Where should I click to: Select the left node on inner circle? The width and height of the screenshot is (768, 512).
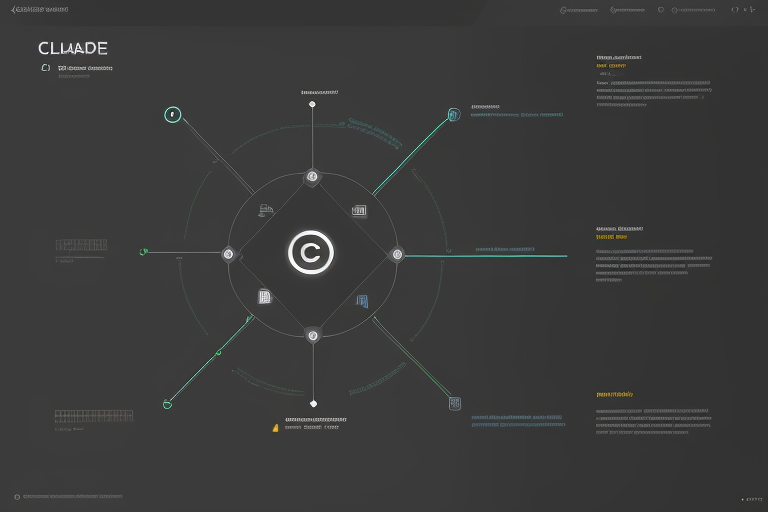click(x=228, y=254)
